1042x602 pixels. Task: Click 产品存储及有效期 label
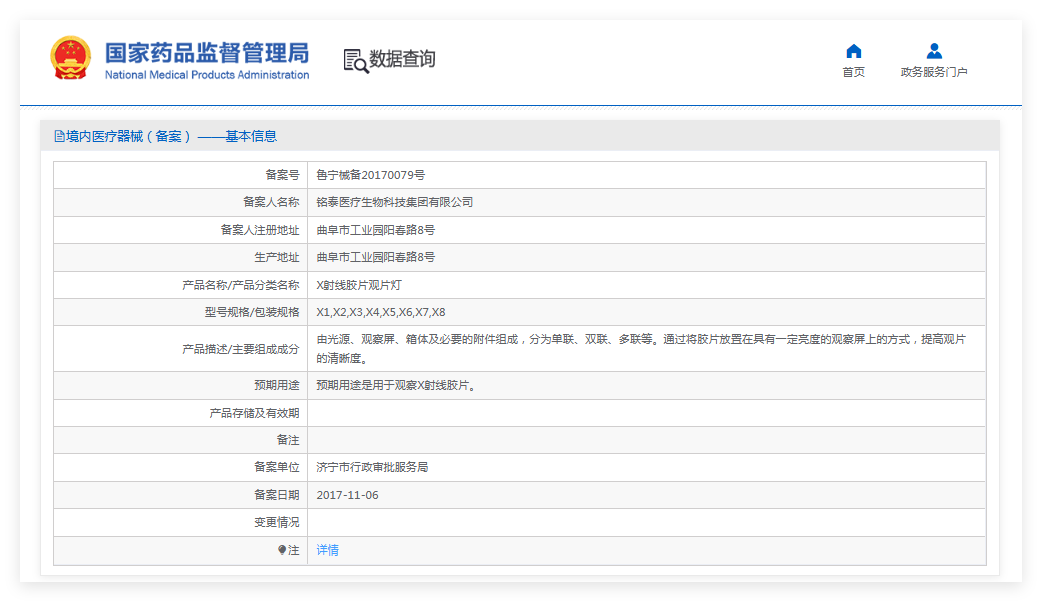click(255, 413)
